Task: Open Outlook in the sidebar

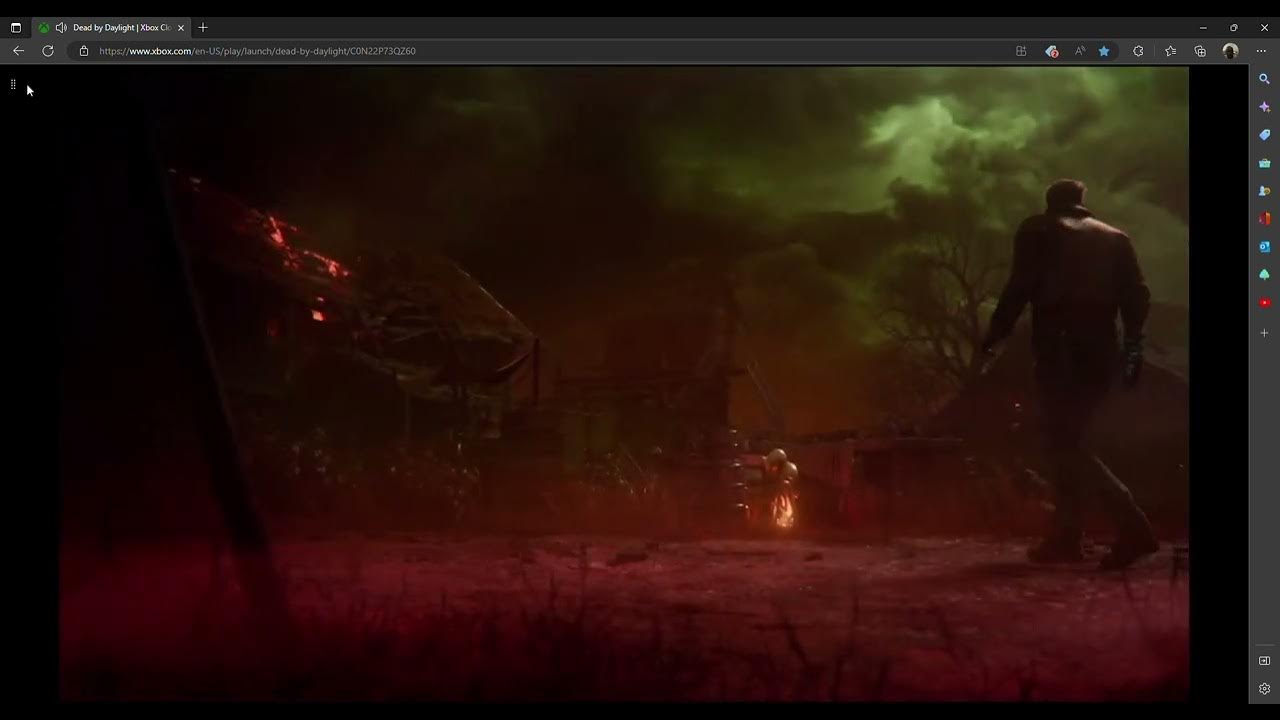Action: pyautogui.click(x=1264, y=246)
